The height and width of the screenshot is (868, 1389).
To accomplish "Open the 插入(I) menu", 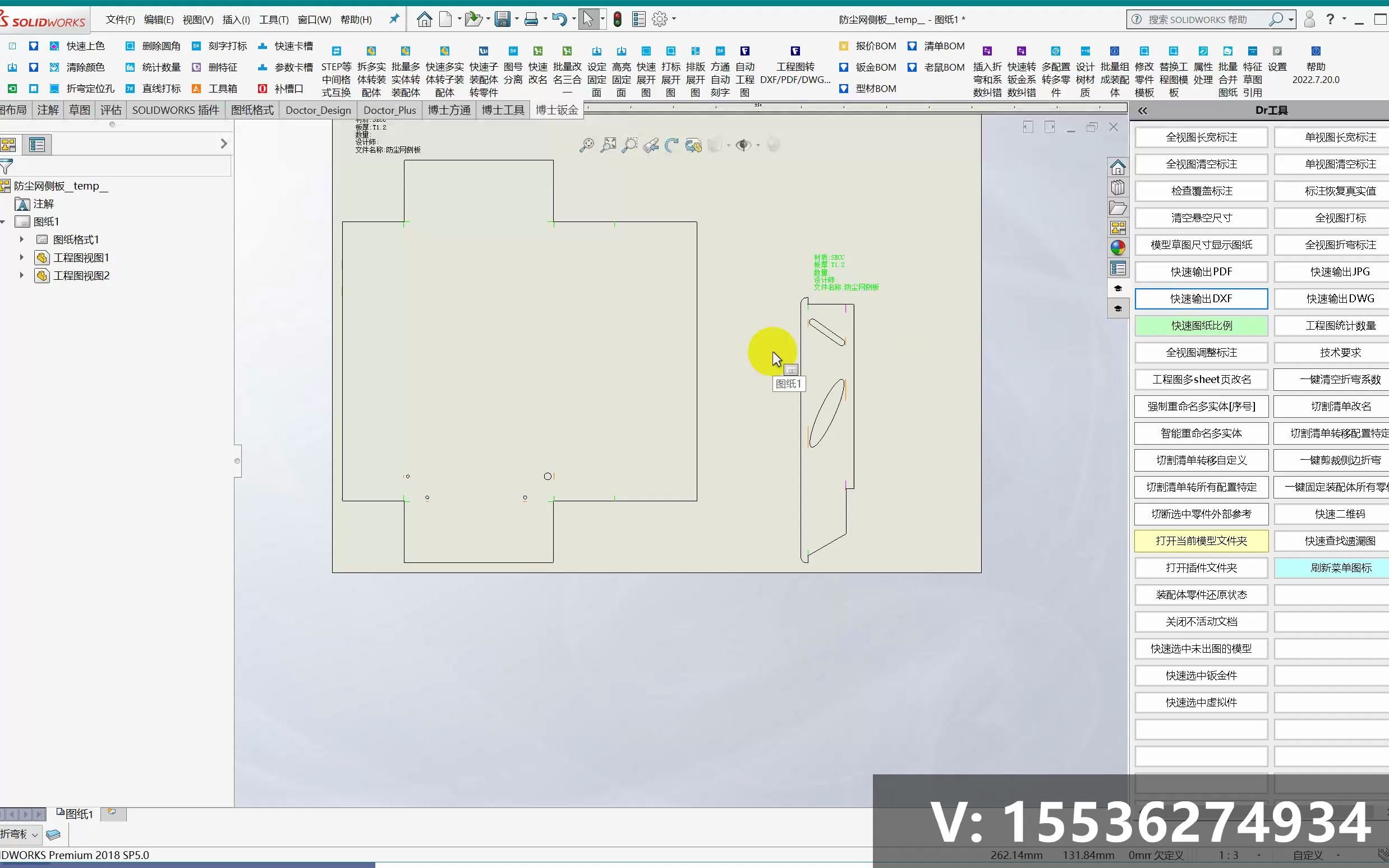I will tap(236, 20).
